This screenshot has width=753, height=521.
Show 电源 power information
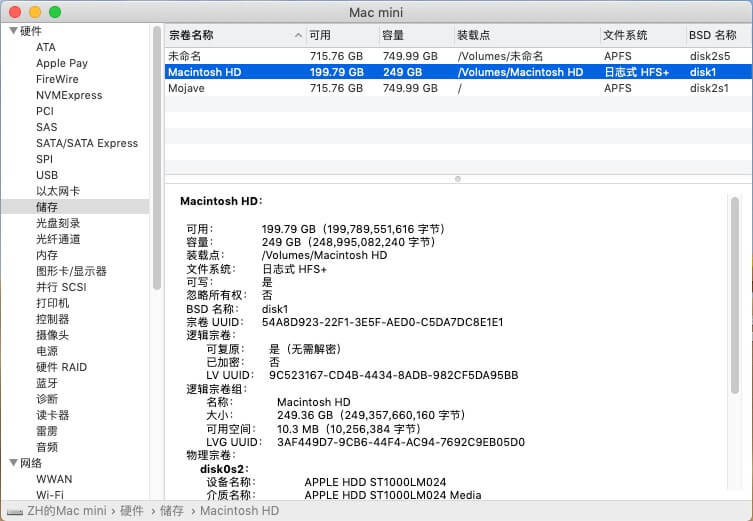pos(47,351)
